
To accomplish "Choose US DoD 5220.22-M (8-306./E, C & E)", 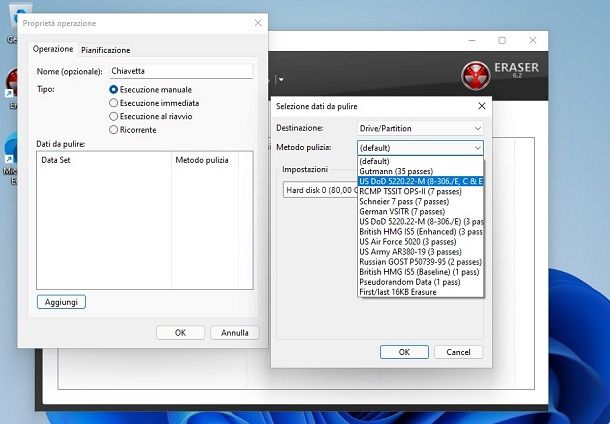I will tap(420, 181).
